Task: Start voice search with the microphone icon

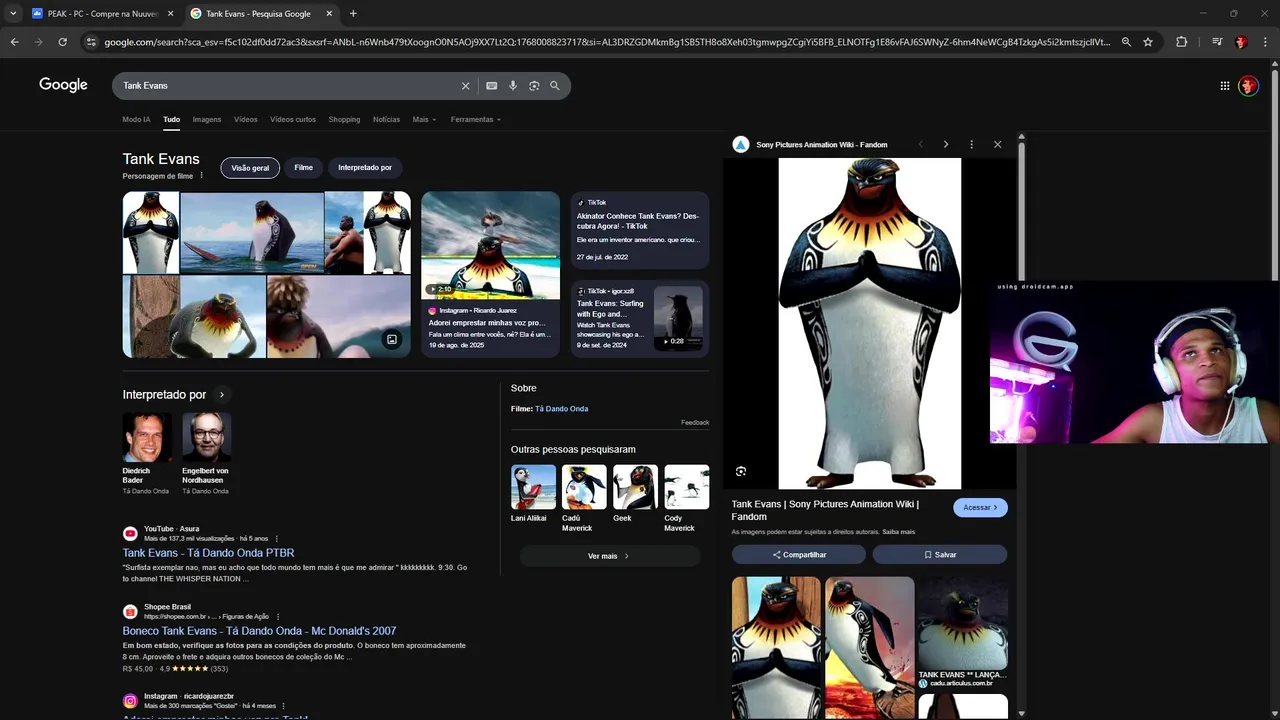Action: (x=513, y=86)
